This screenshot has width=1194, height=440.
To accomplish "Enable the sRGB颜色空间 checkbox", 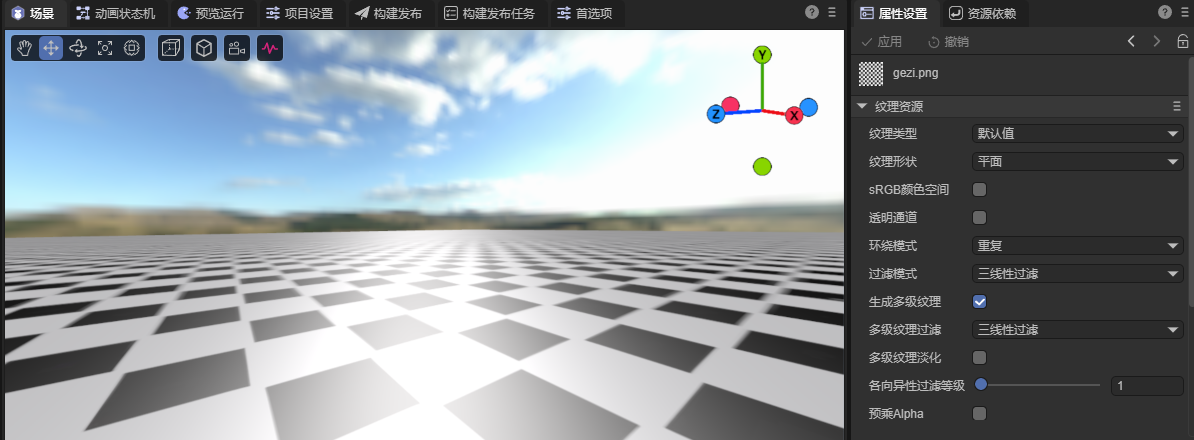I will click(980, 189).
